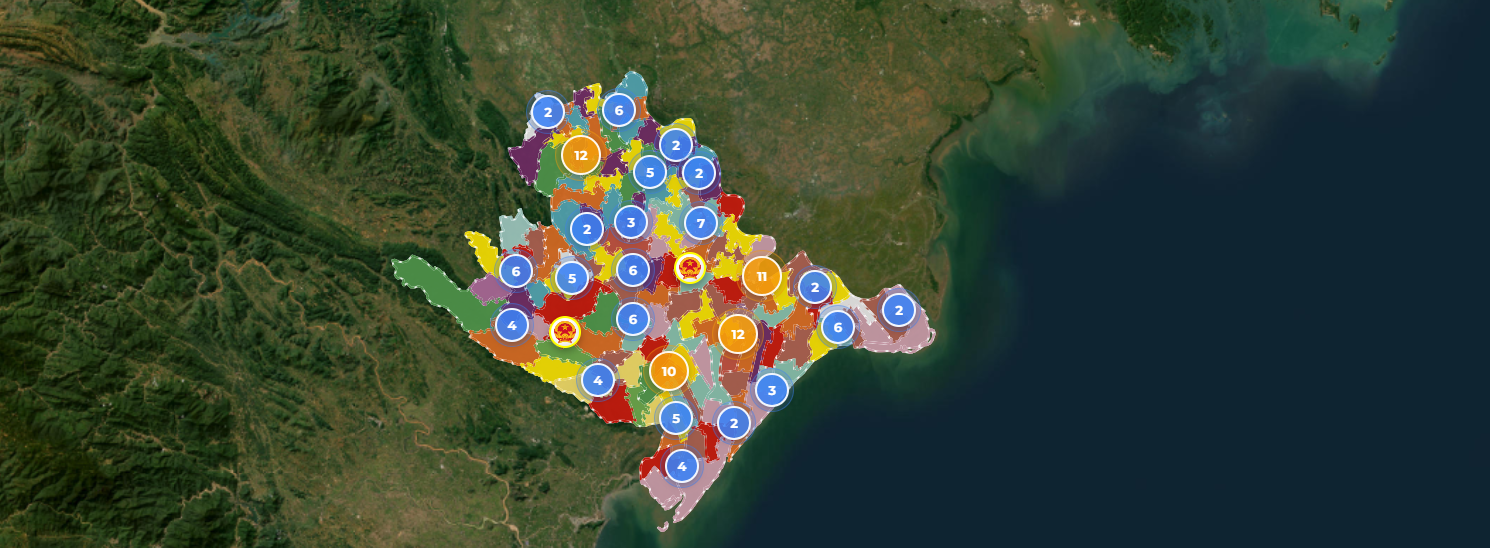The image size is (1490, 548).
Task: Open the 6 cluster on the far western edge
Action: [516, 270]
